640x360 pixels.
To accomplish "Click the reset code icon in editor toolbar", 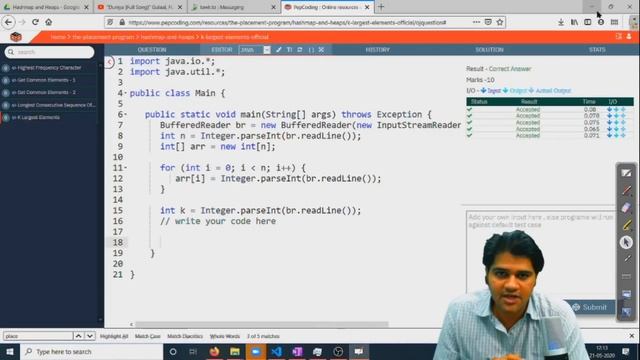I will click(x=300, y=50).
